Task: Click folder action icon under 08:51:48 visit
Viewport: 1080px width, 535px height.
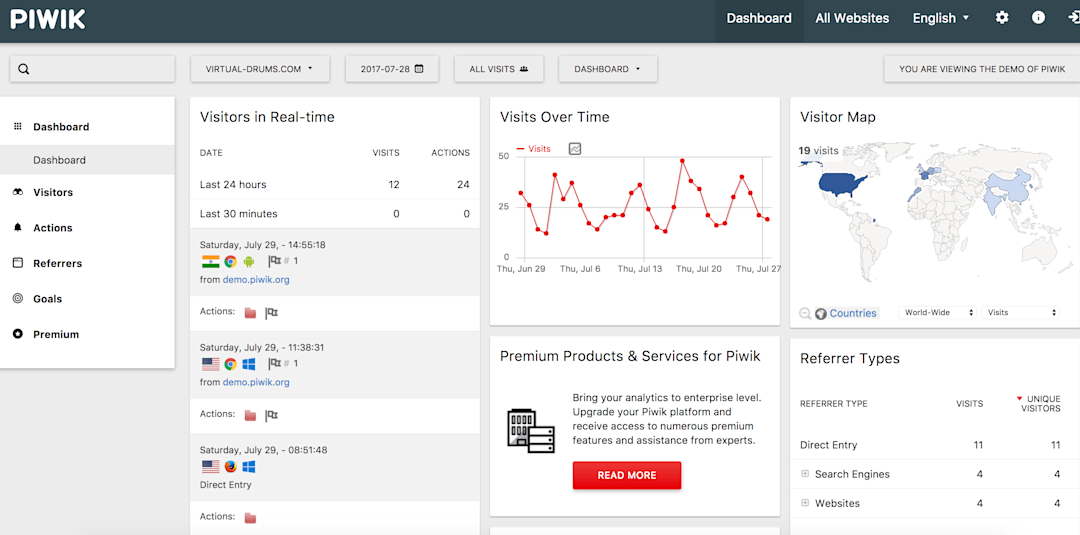Action: point(251,517)
